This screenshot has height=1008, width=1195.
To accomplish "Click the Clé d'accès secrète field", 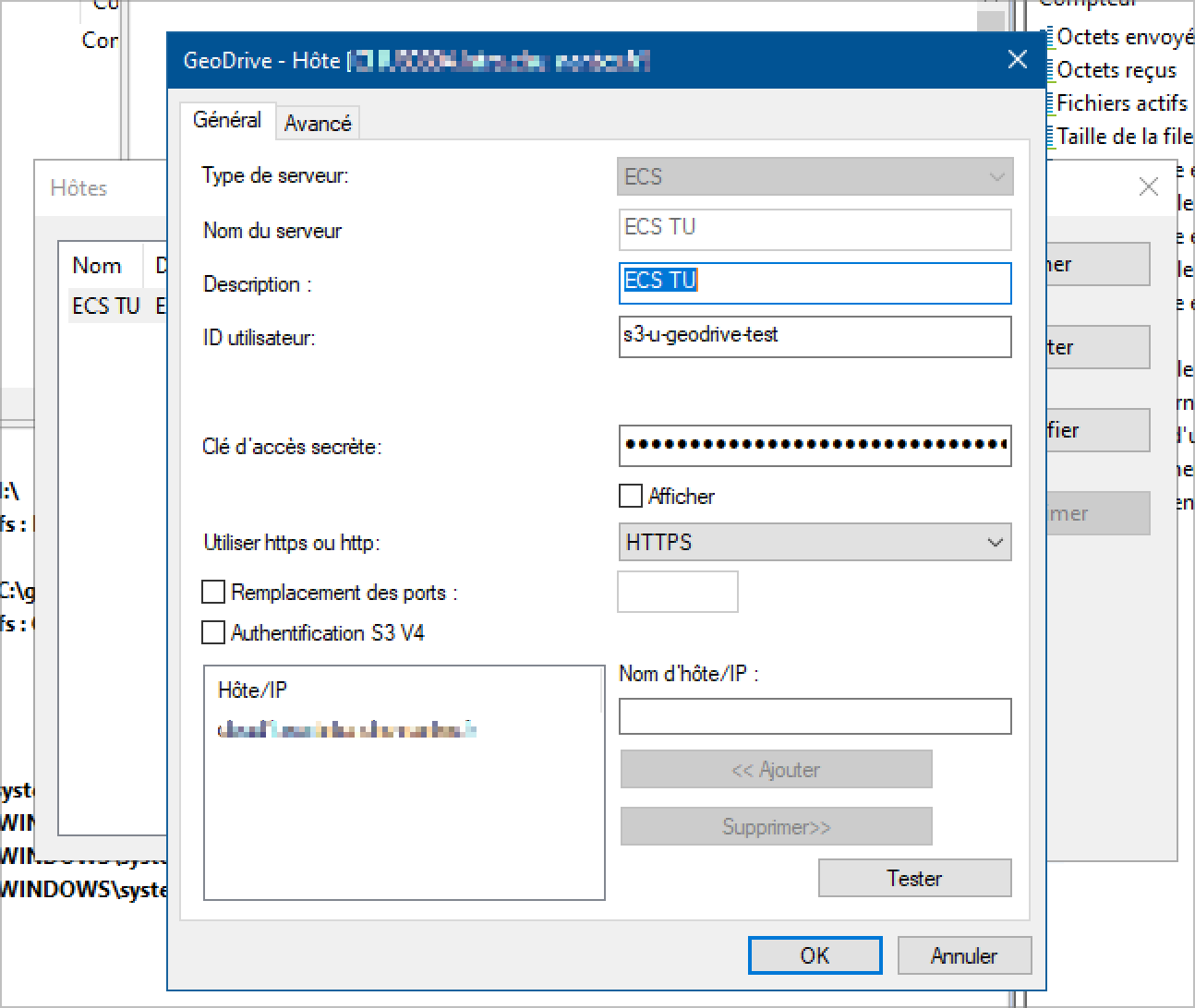I will pyautogui.click(x=815, y=446).
